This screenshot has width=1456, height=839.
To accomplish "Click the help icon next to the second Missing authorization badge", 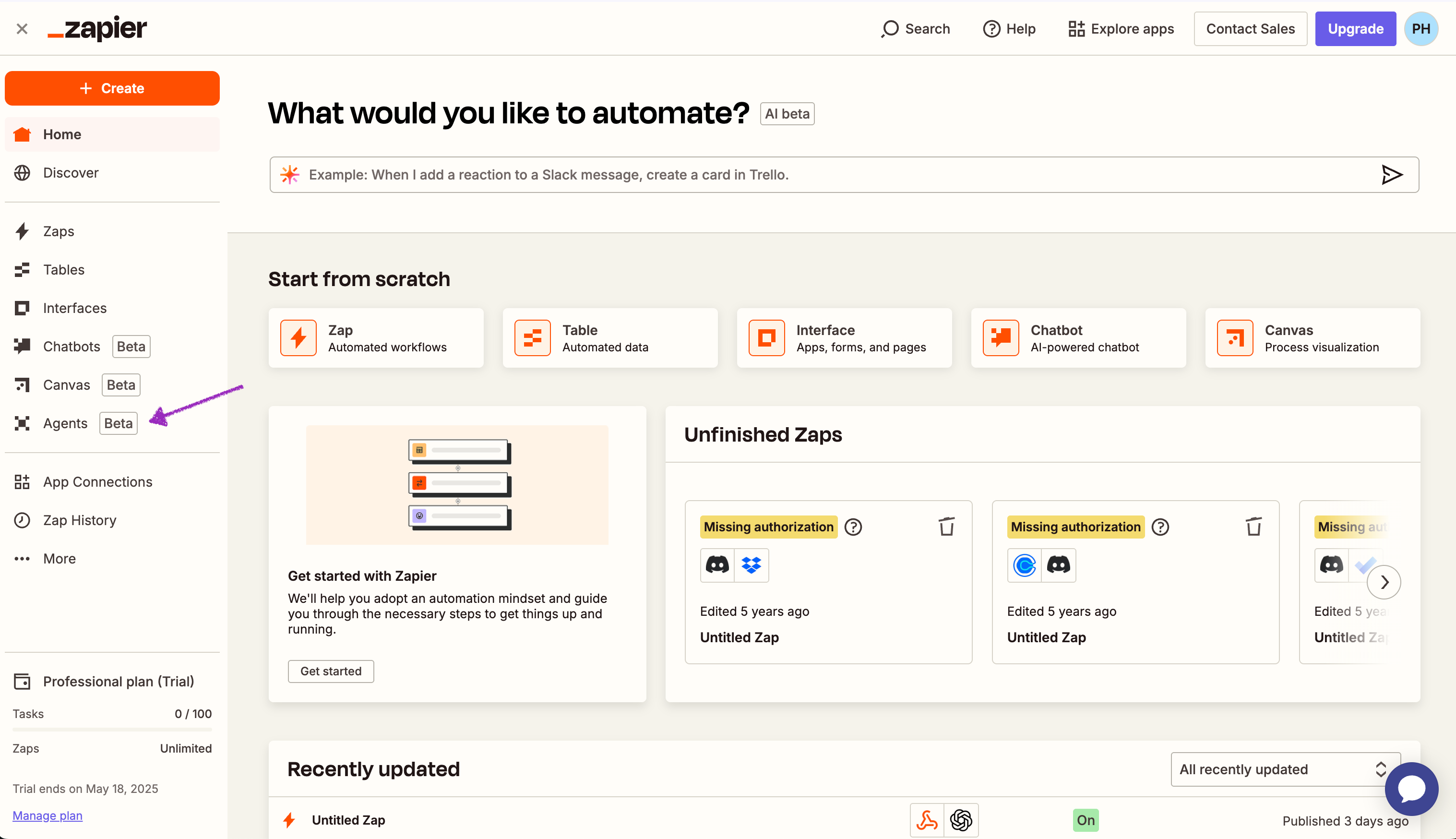I will 1160,527.
